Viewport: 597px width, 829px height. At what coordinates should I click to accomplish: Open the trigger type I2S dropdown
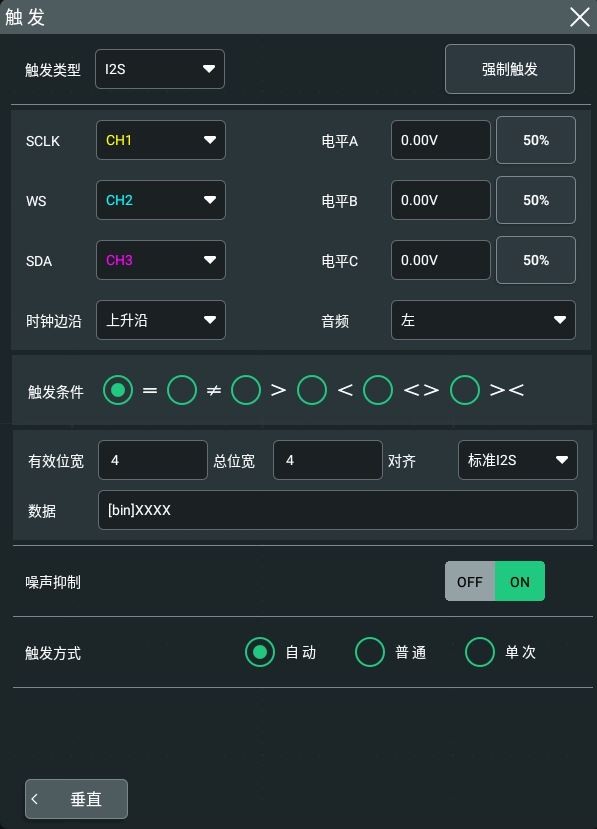click(x=160, y=69)
